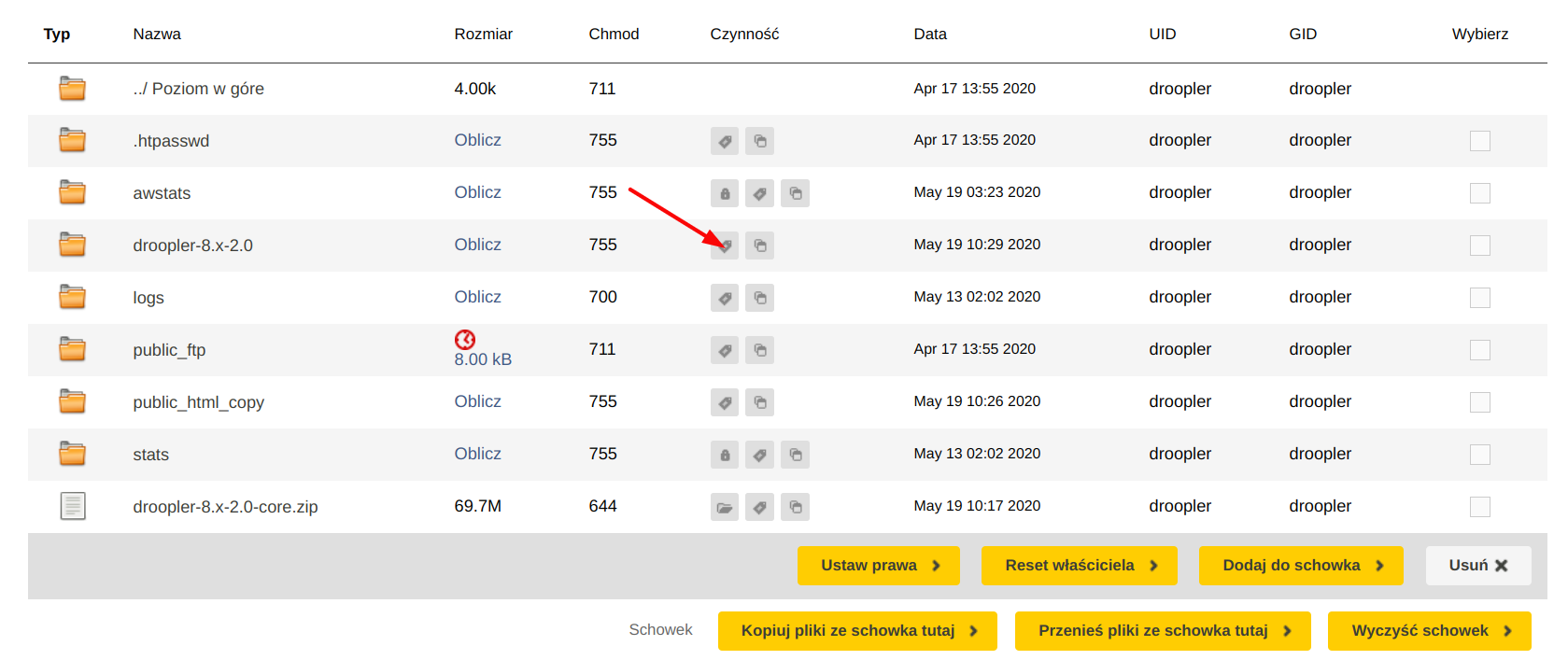Image resolution: width=1568 pixels, height=660 pixels.
Task: Click the copy icon for public_html_copy
Action: coord(760,402)
